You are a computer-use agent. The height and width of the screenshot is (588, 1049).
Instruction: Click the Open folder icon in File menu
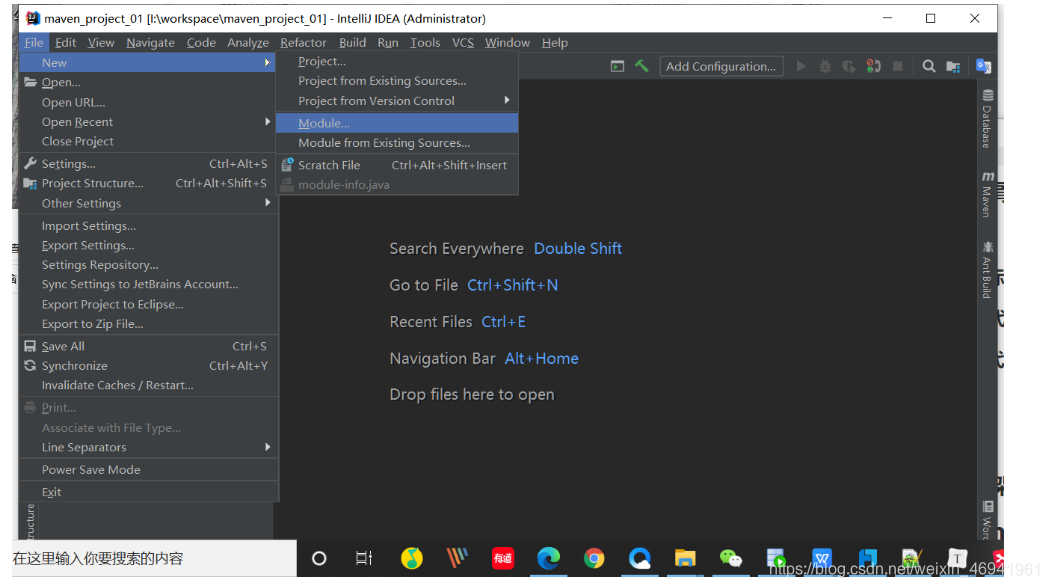30,82
